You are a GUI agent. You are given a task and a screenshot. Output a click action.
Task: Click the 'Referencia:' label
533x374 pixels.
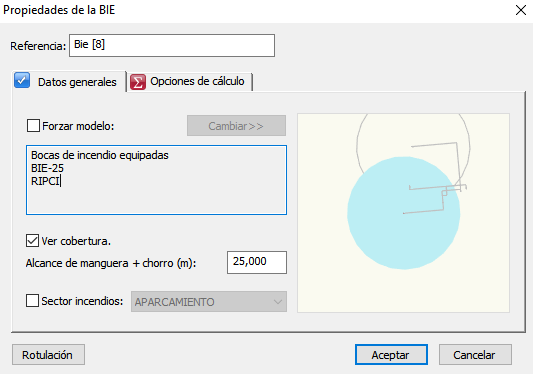click(x=38, y=46)
